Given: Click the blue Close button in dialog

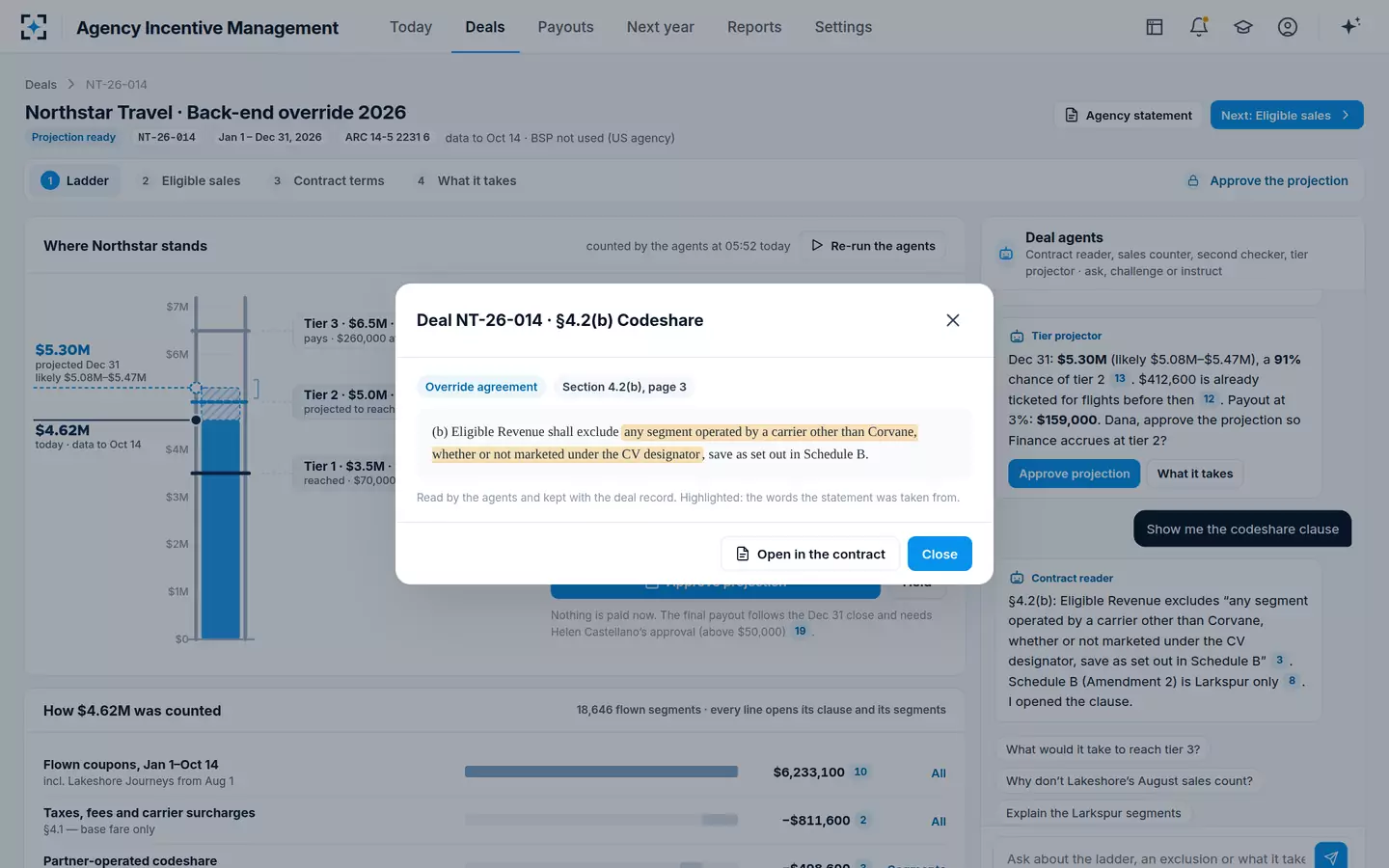Looking at the screenshot, I should [x=940, y=554].
